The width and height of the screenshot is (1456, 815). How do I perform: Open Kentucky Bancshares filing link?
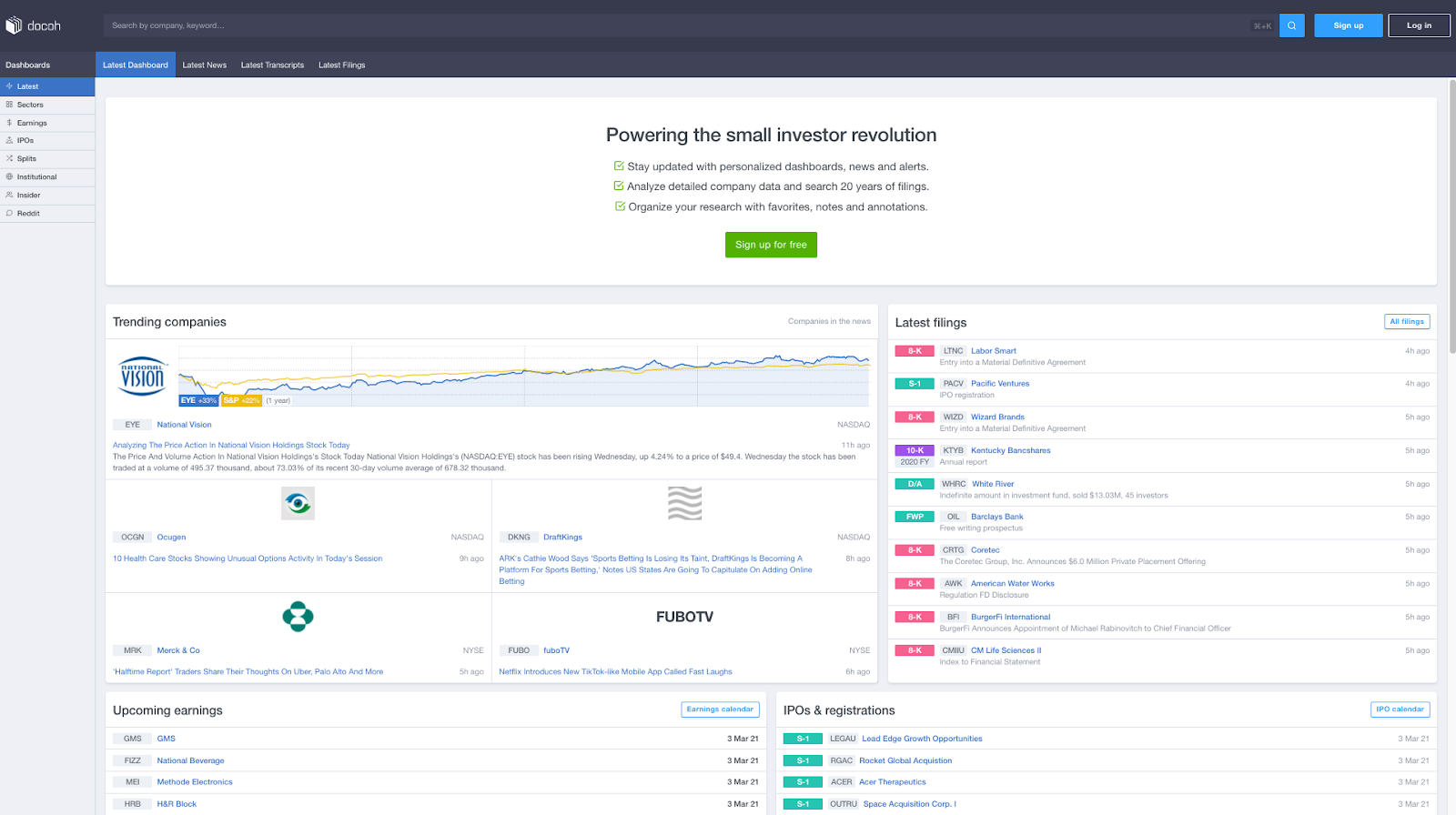tap(1010, 451)
